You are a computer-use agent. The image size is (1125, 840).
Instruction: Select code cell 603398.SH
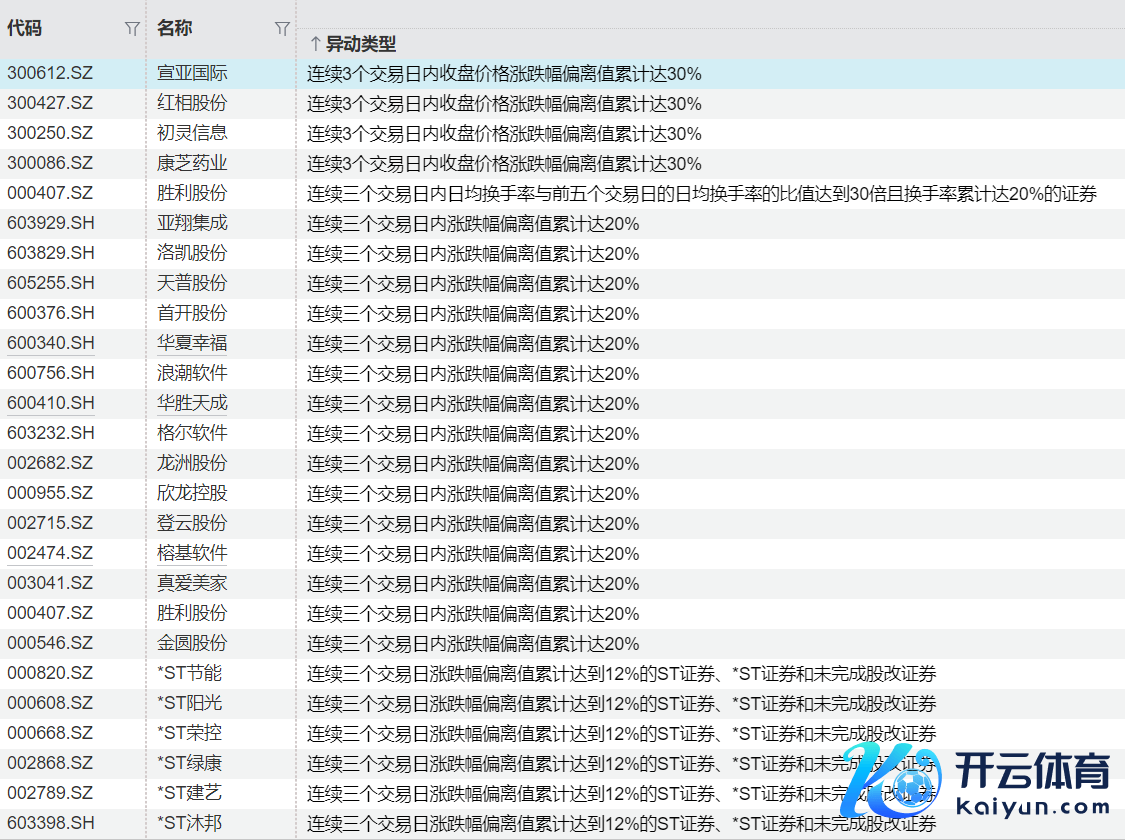click(x=51, y=823)
